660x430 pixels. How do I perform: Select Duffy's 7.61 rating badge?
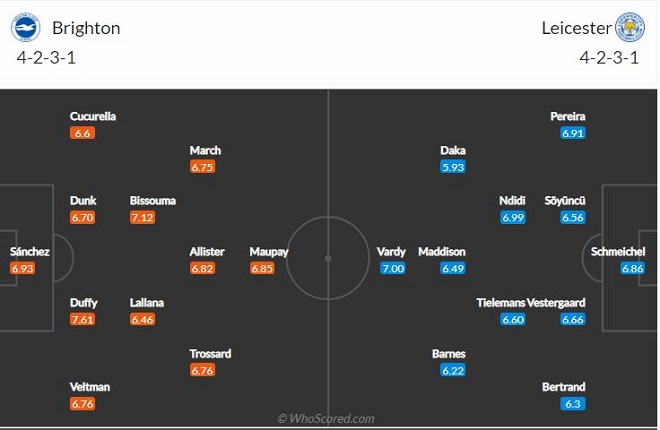point(82,319)
